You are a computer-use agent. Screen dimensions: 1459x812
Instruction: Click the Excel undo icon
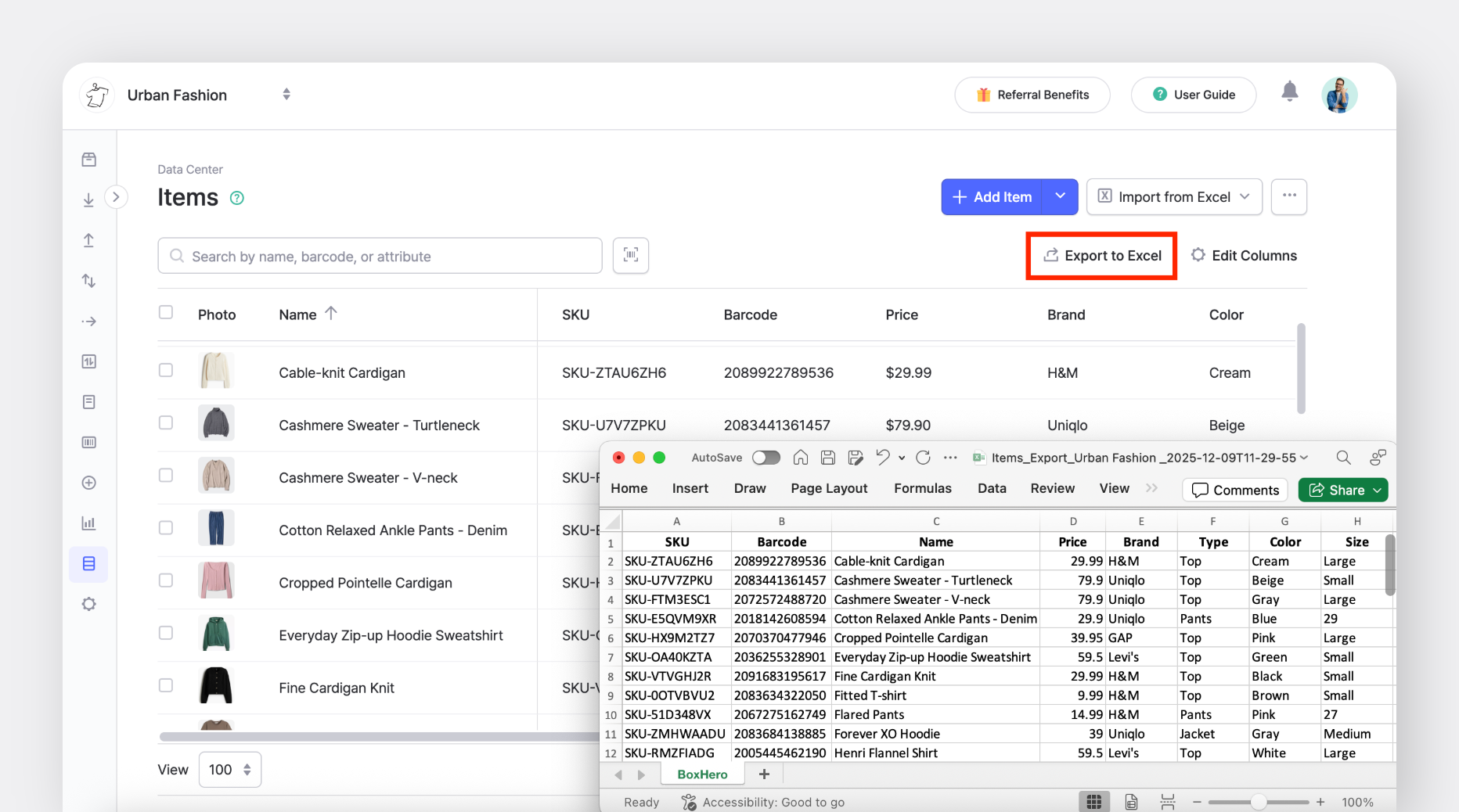pyautogui.click(x=883, y=458)
